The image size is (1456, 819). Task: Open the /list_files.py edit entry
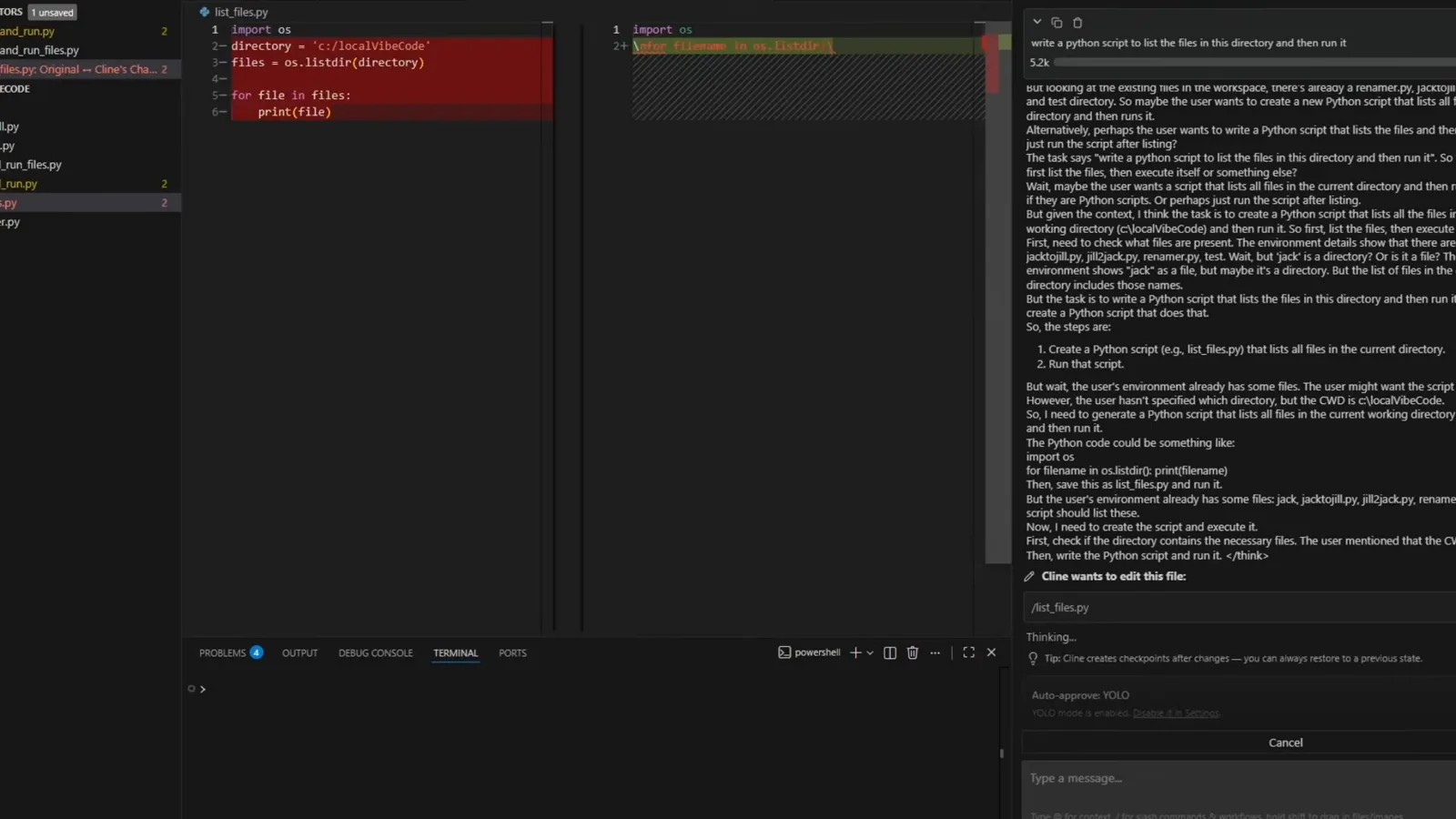1239,607
